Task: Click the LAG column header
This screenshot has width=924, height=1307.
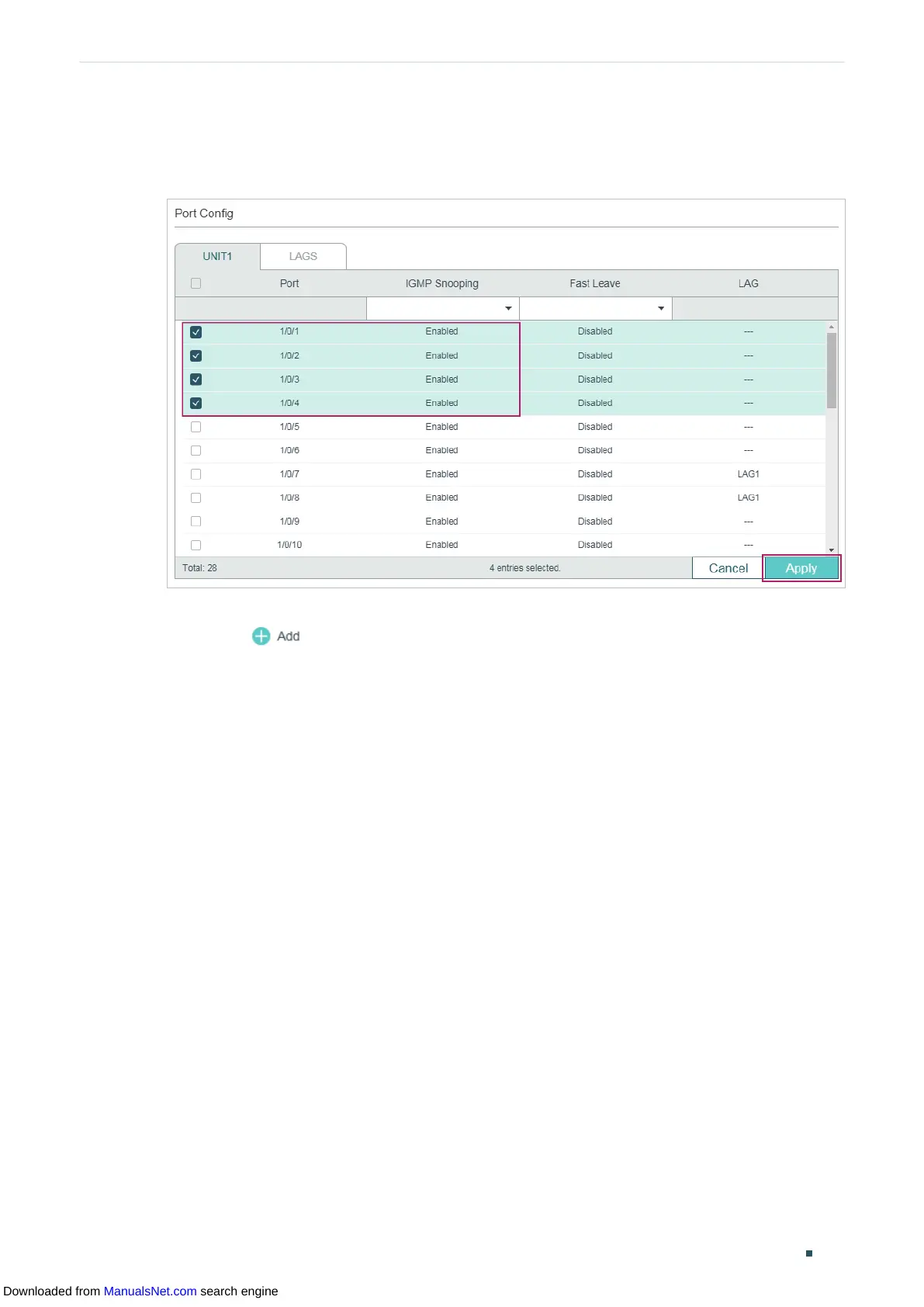Action: tap(749, 283)
